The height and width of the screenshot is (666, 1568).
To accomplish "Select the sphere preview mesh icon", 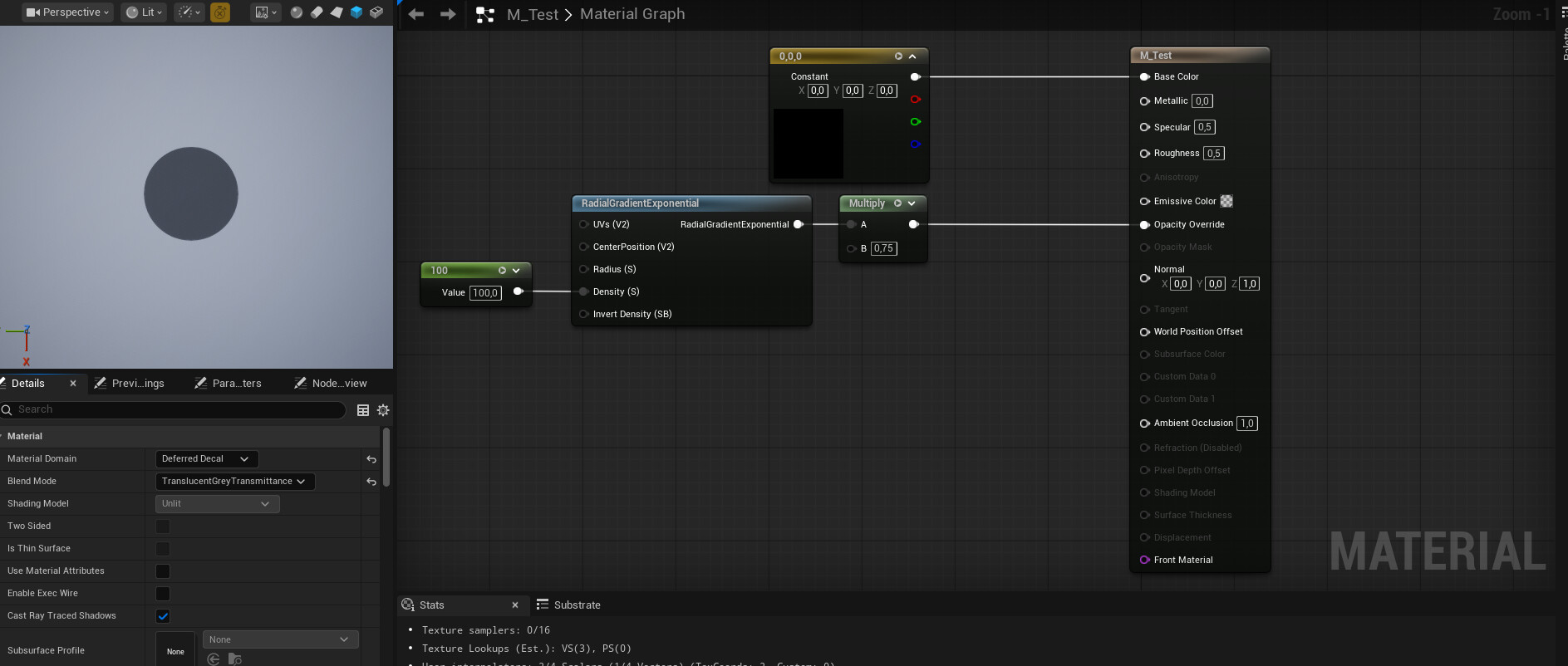I will [x=297, y=12].
